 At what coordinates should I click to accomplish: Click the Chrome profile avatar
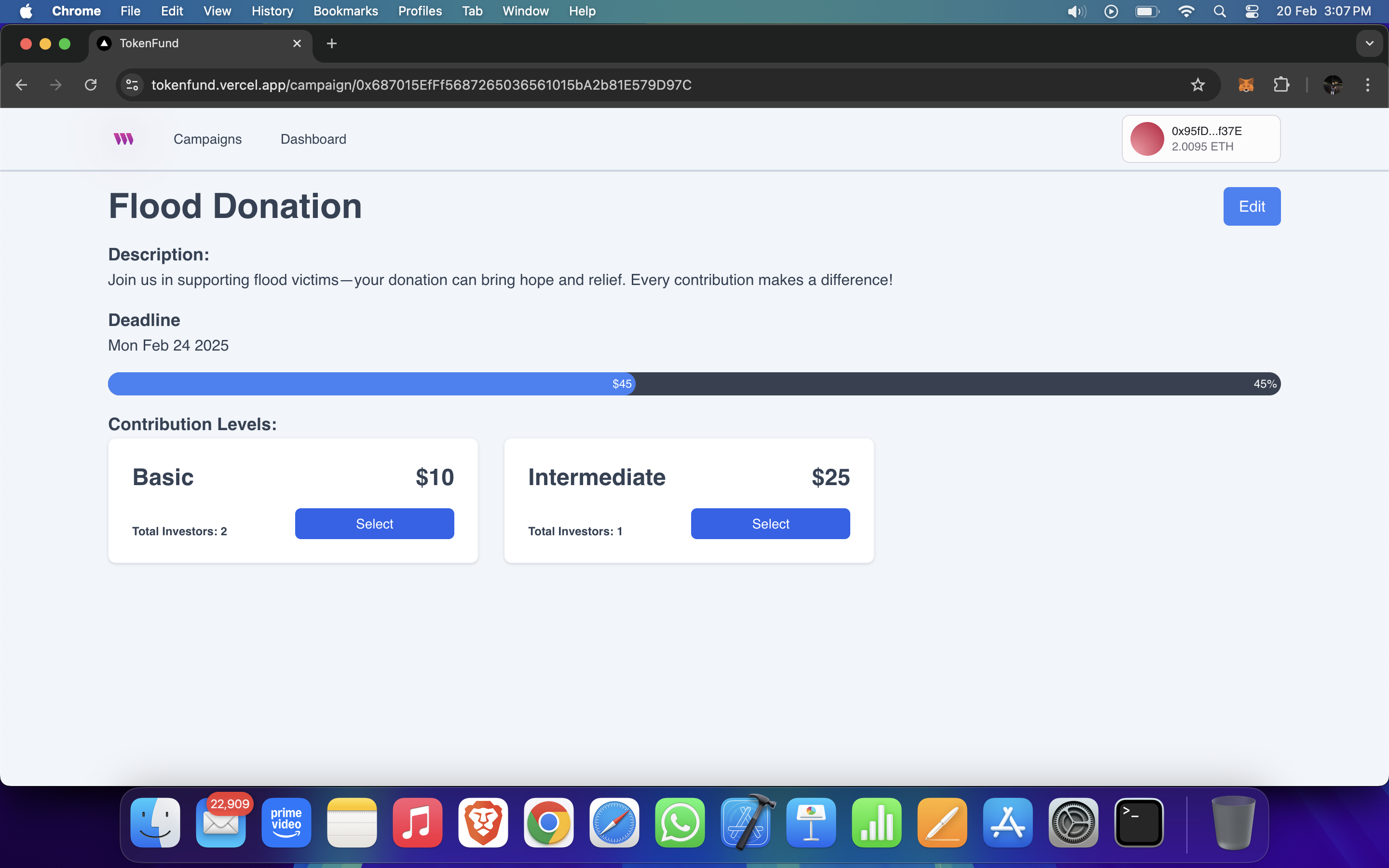pos(1333,84)
